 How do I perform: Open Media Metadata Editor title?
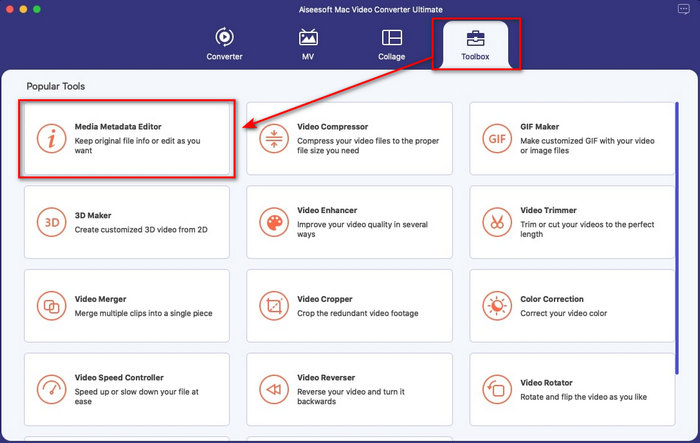point(118,127)
